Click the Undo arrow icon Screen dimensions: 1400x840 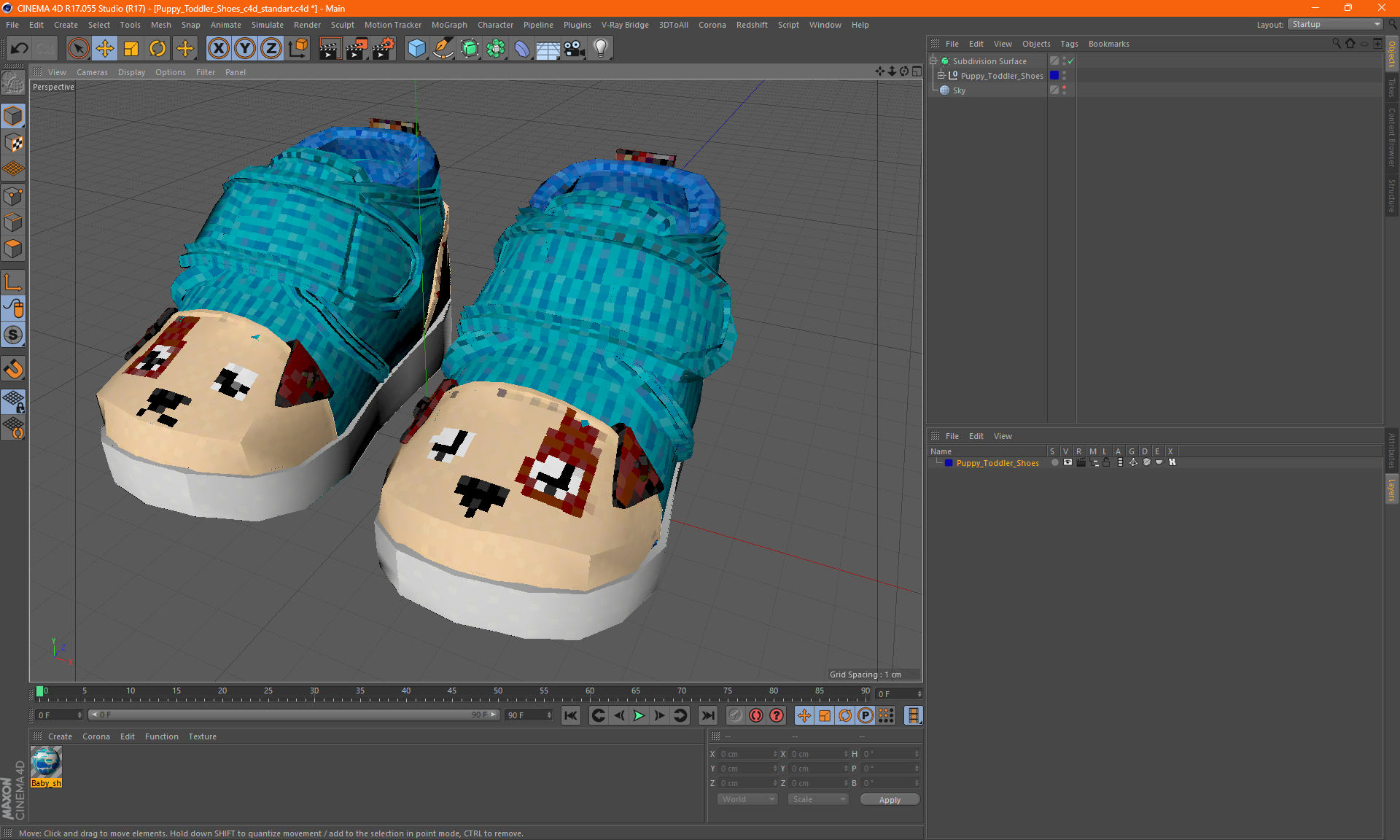point(19,49)
